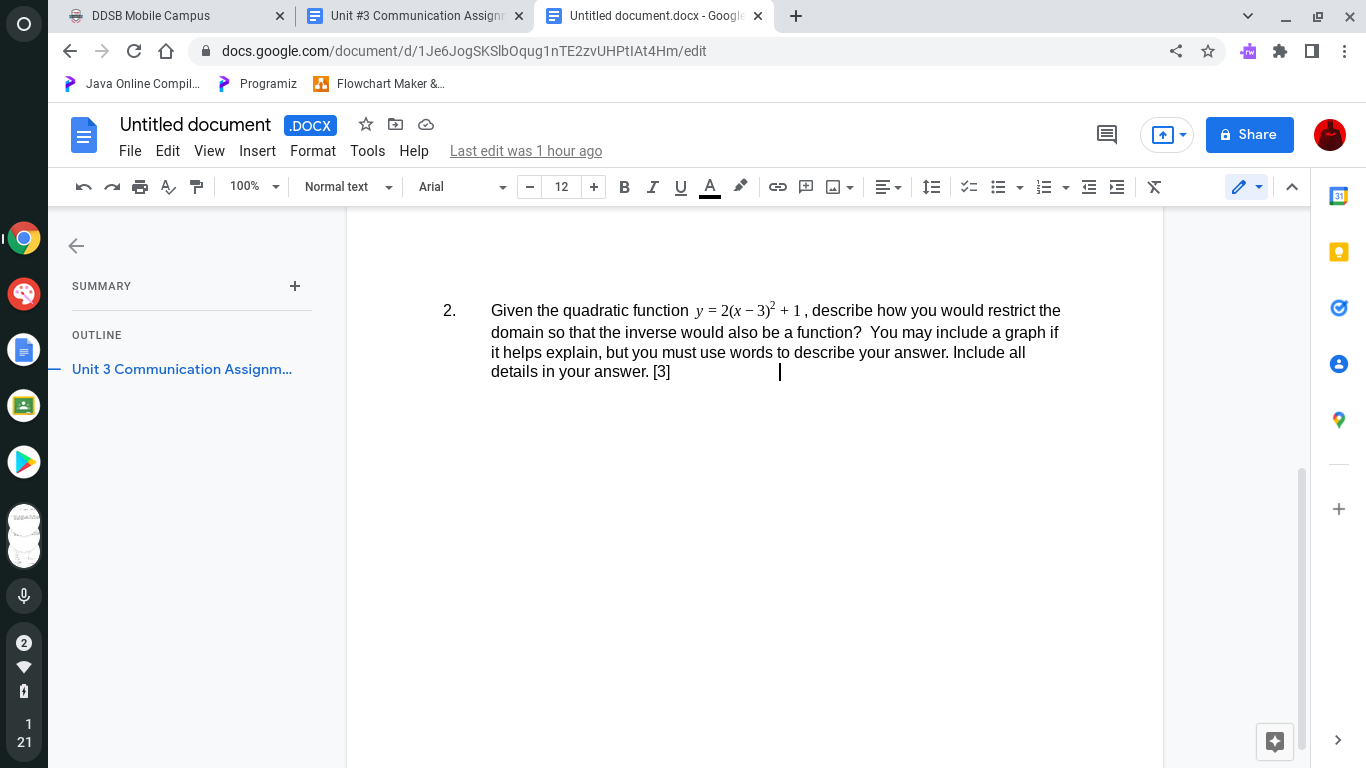This screenshot has height=768, width=1366.
Task: Open Google Tasks side panel
Action: (1338, 308)
